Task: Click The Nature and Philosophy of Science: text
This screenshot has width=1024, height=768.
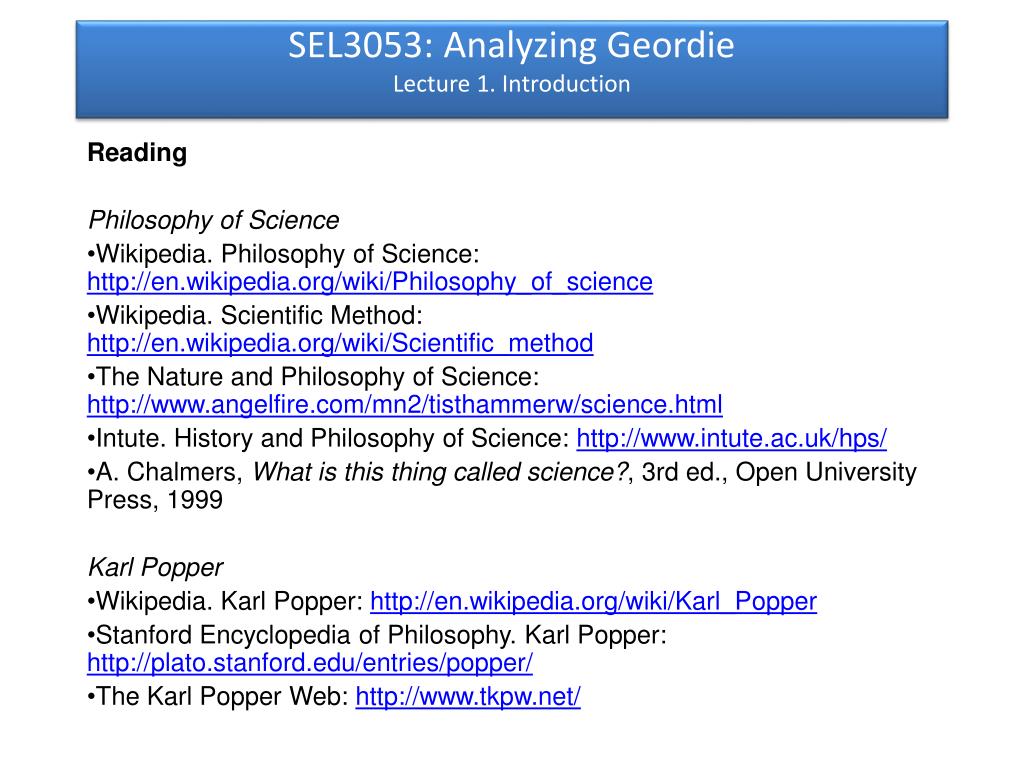Action: [313, 377]
